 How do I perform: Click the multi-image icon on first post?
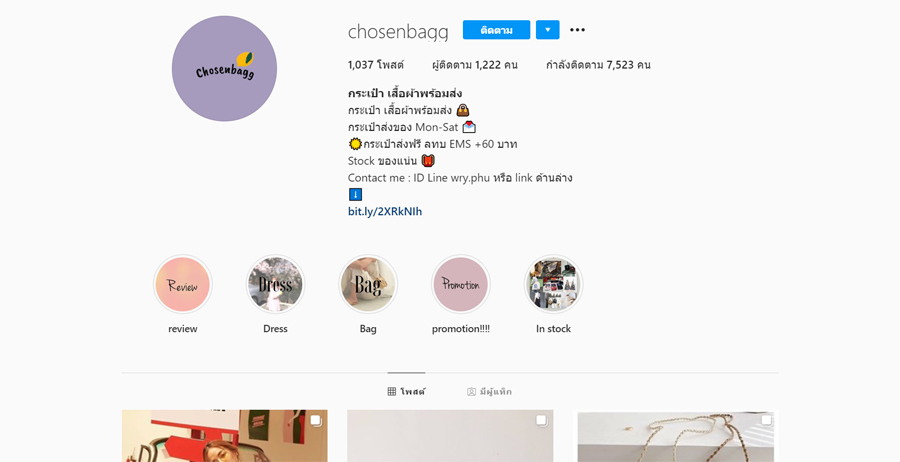coord(316,421)
